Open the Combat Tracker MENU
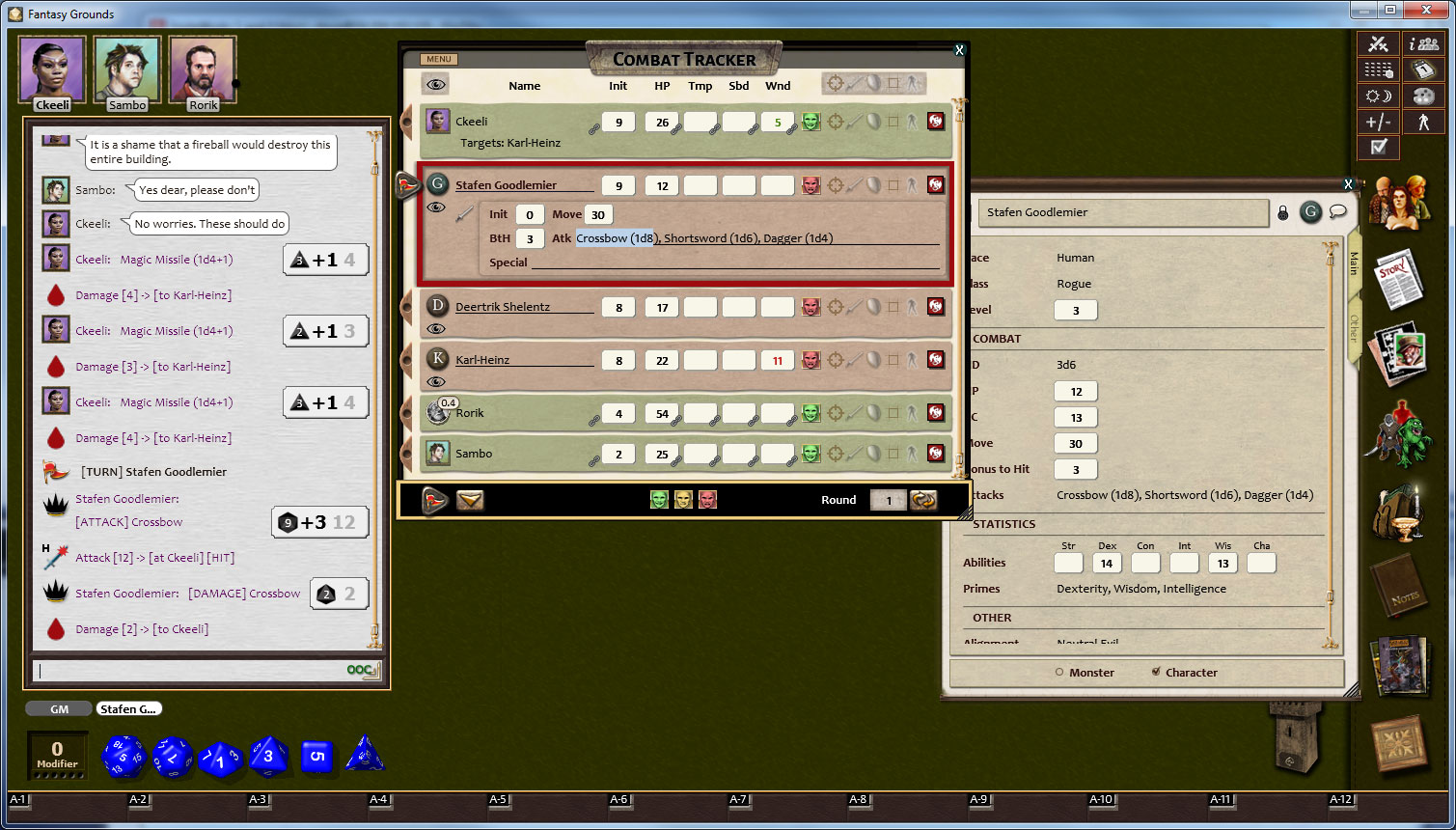The height and width of the screenshot is (830, 1456). click(x=438, y=59)
